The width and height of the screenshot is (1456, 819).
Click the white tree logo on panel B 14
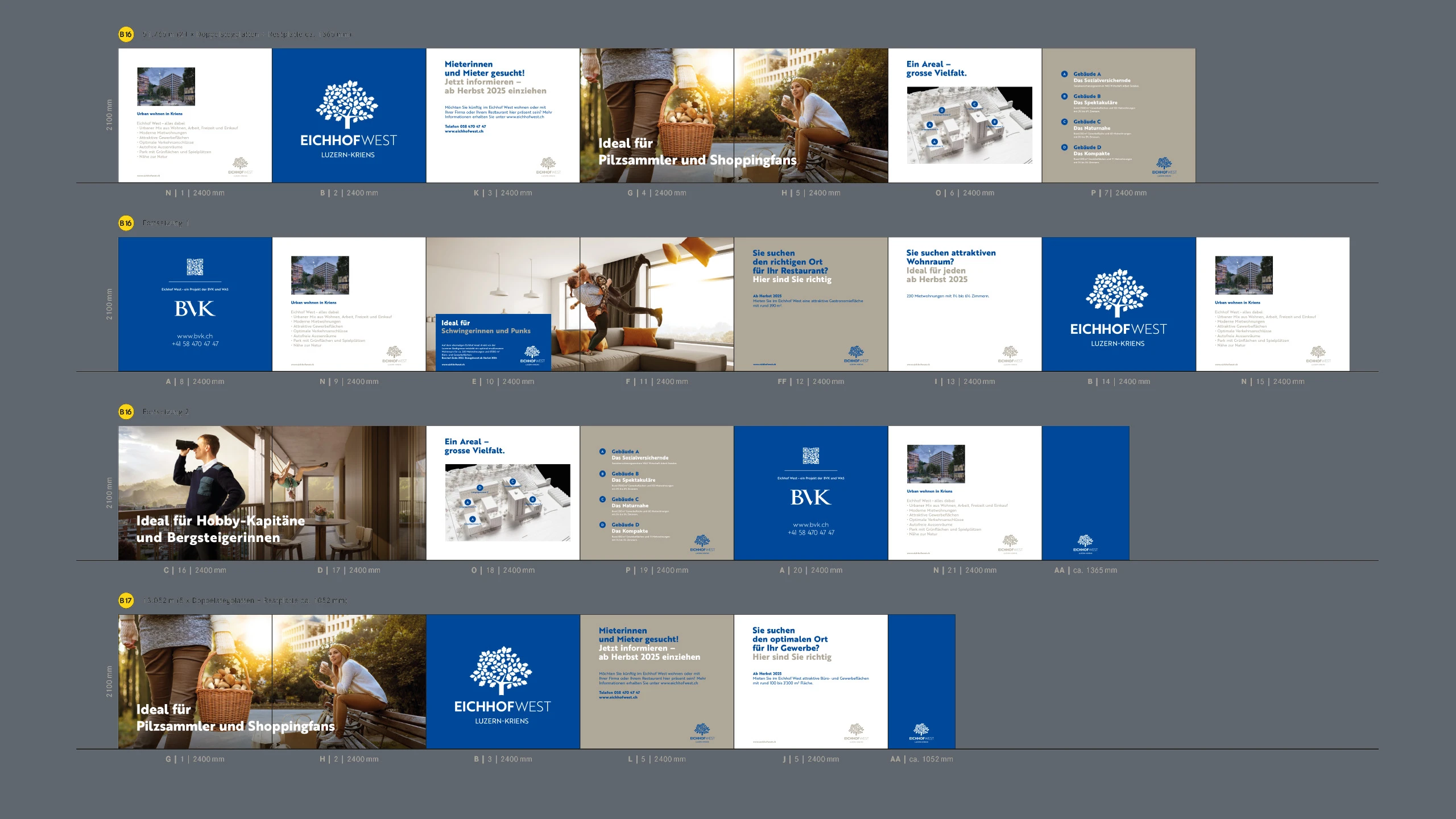1116,292
